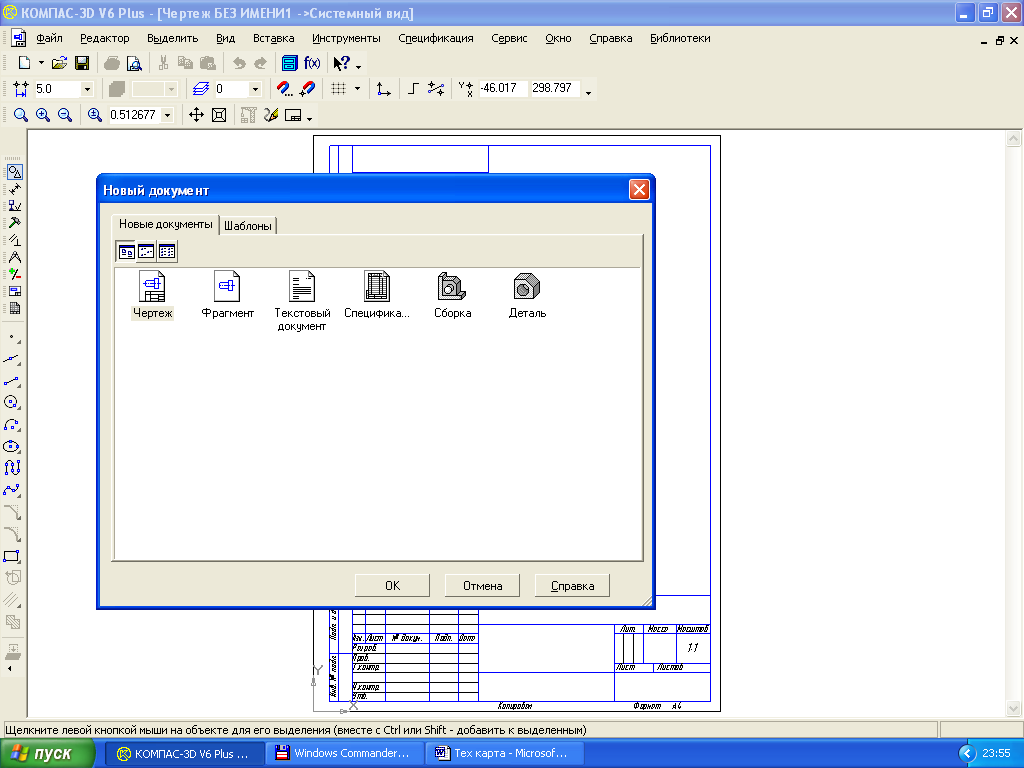This screenshot has height=768, width=1024.
Task: Expand the layer number 0 dropdown
Action: (x=255, y=89)
